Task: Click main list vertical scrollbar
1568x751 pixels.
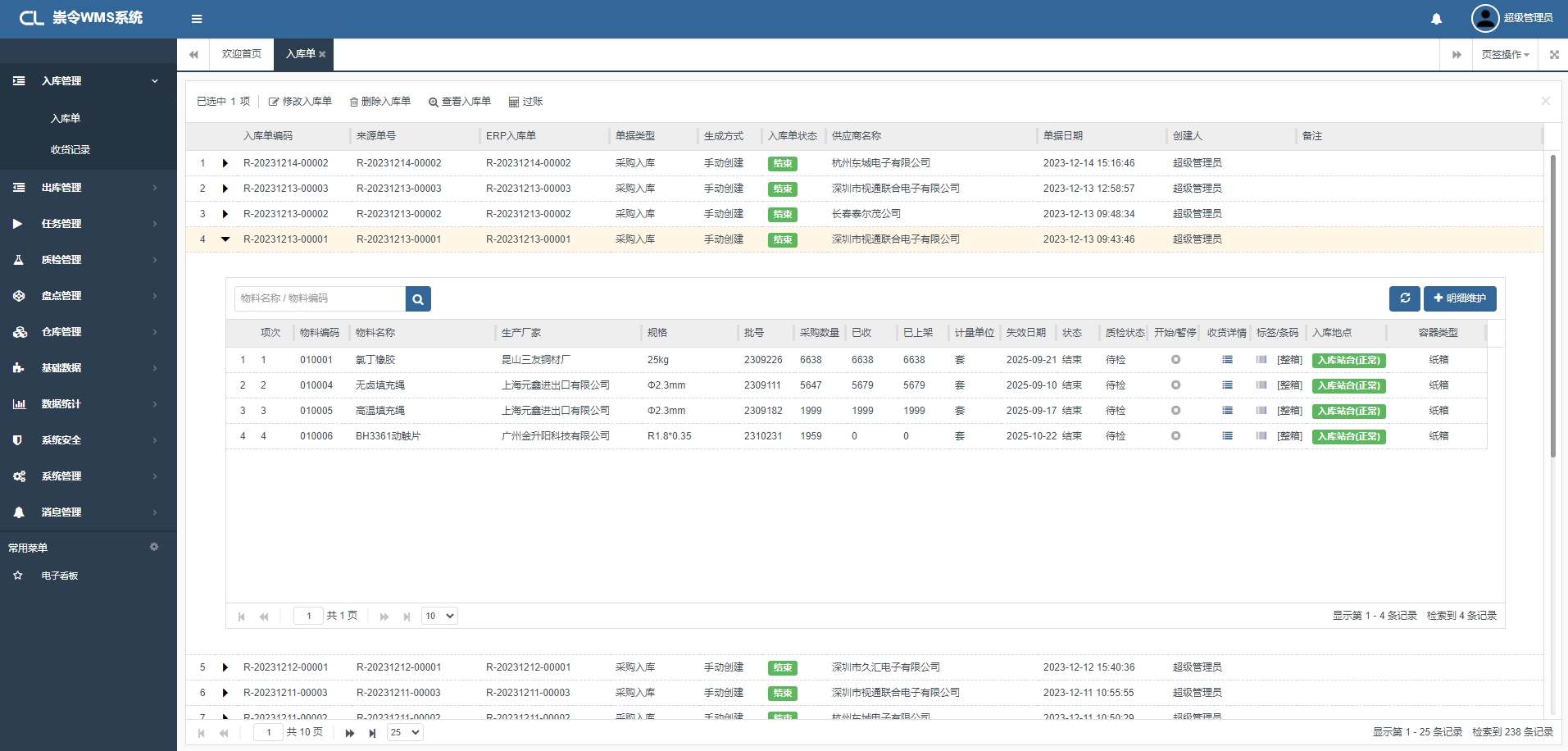Action: 1552,305
